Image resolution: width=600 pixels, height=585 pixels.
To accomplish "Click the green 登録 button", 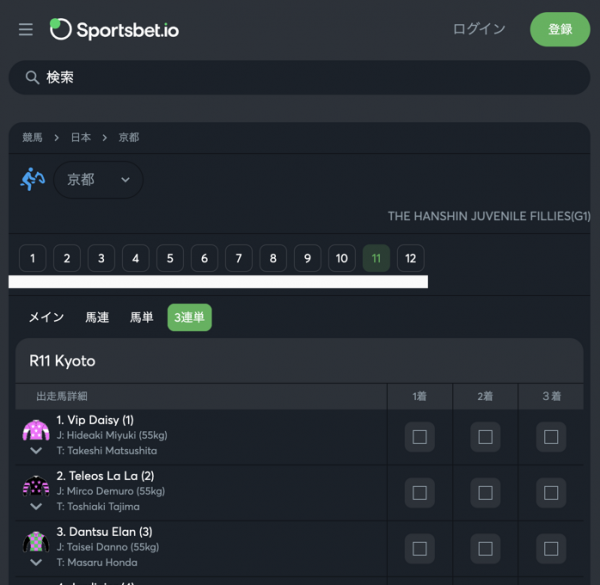I will pyautogui.click(x=560, y=29).
